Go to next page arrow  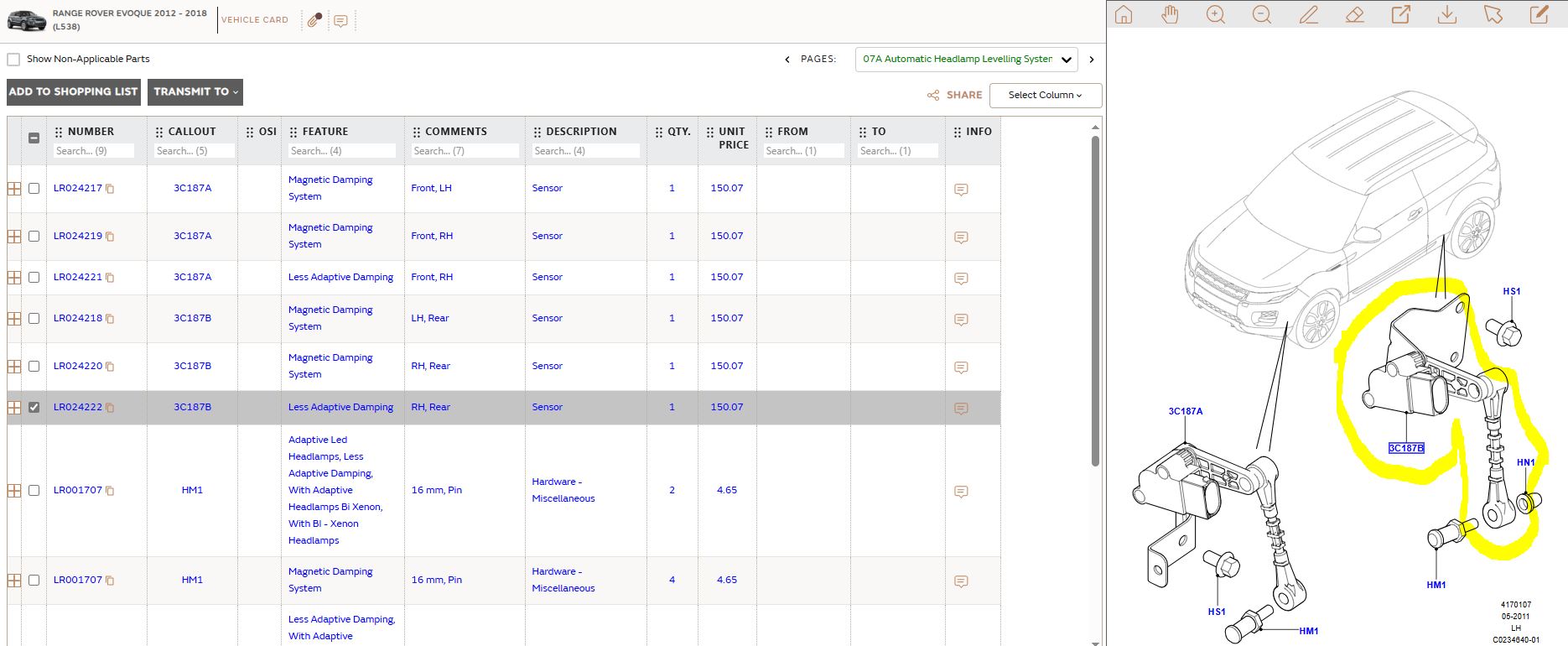coord(1092,60)
